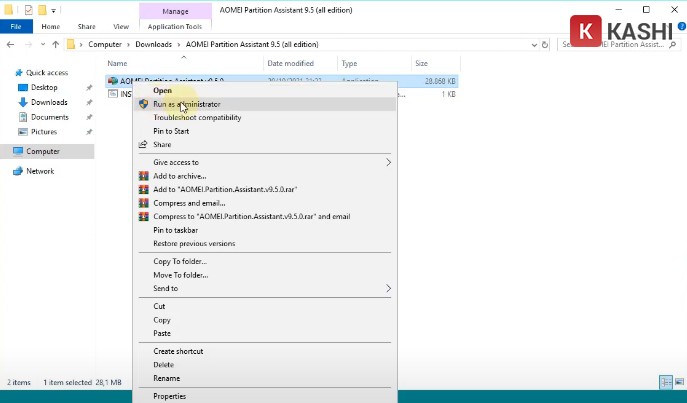Image resolution: width=687 pixels, height=403 pixels.
Task: Open the recent locations dropdown arrow
Action: tap(42, 44)
